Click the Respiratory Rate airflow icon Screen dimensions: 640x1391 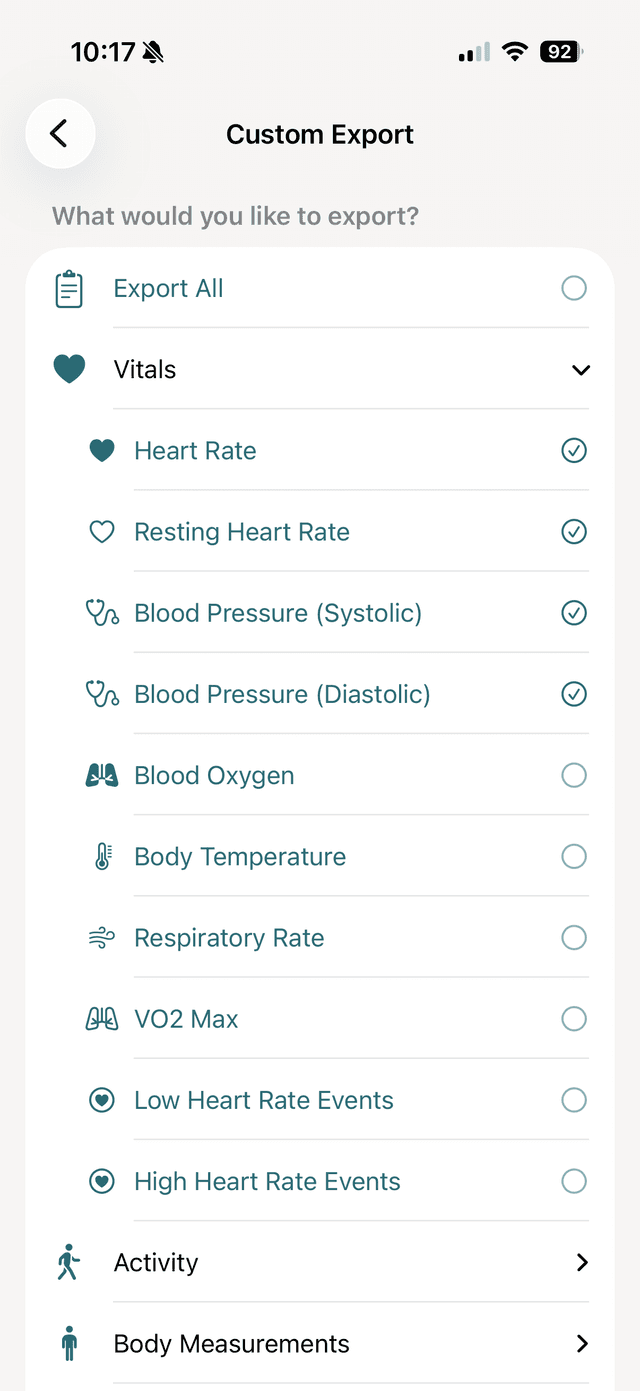101,937
